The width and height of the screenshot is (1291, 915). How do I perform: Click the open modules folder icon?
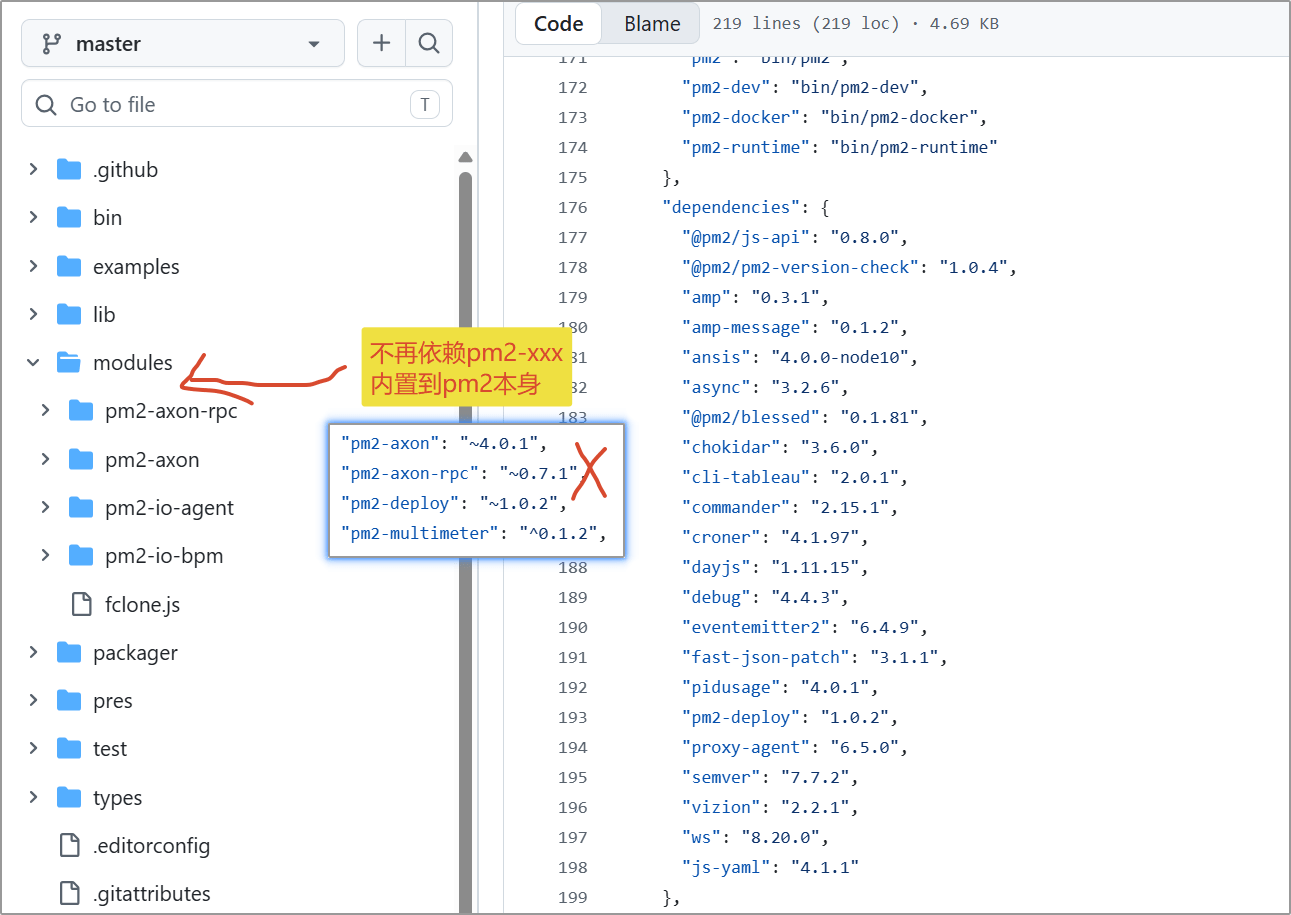[69, 362]
